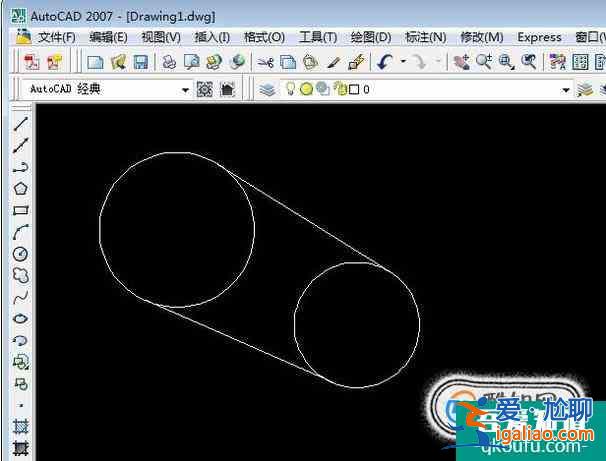Pick the Revision Cloud tool

(x=20, y=275)
